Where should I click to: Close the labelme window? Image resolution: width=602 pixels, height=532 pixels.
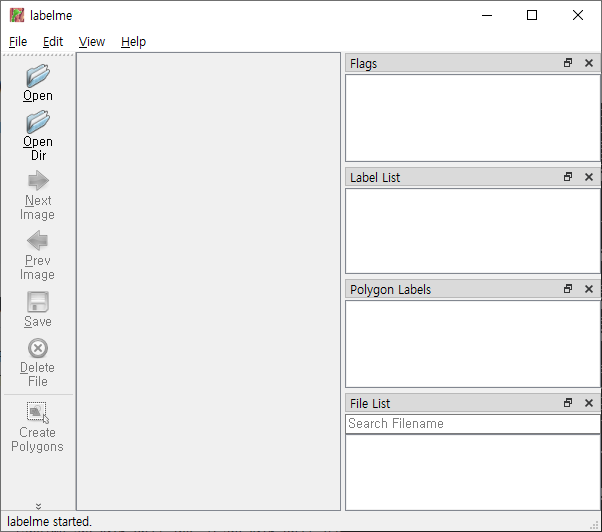click(x=577, y=15)
